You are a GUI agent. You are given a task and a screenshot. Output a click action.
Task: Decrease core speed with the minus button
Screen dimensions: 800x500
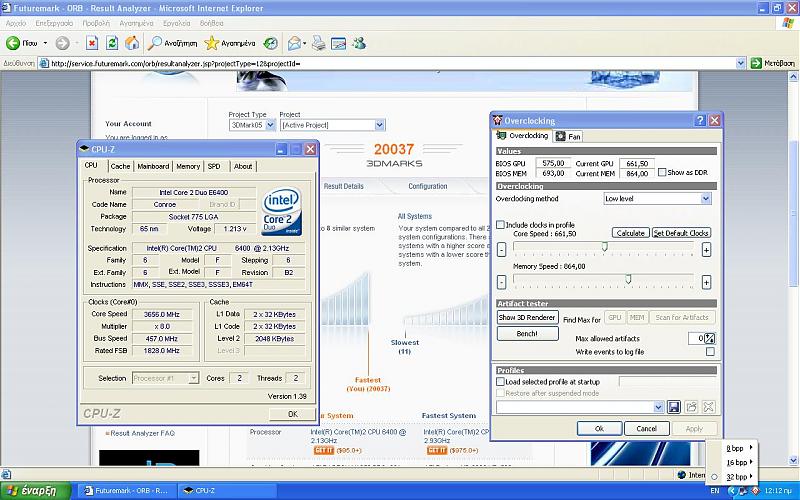(502, 249)
